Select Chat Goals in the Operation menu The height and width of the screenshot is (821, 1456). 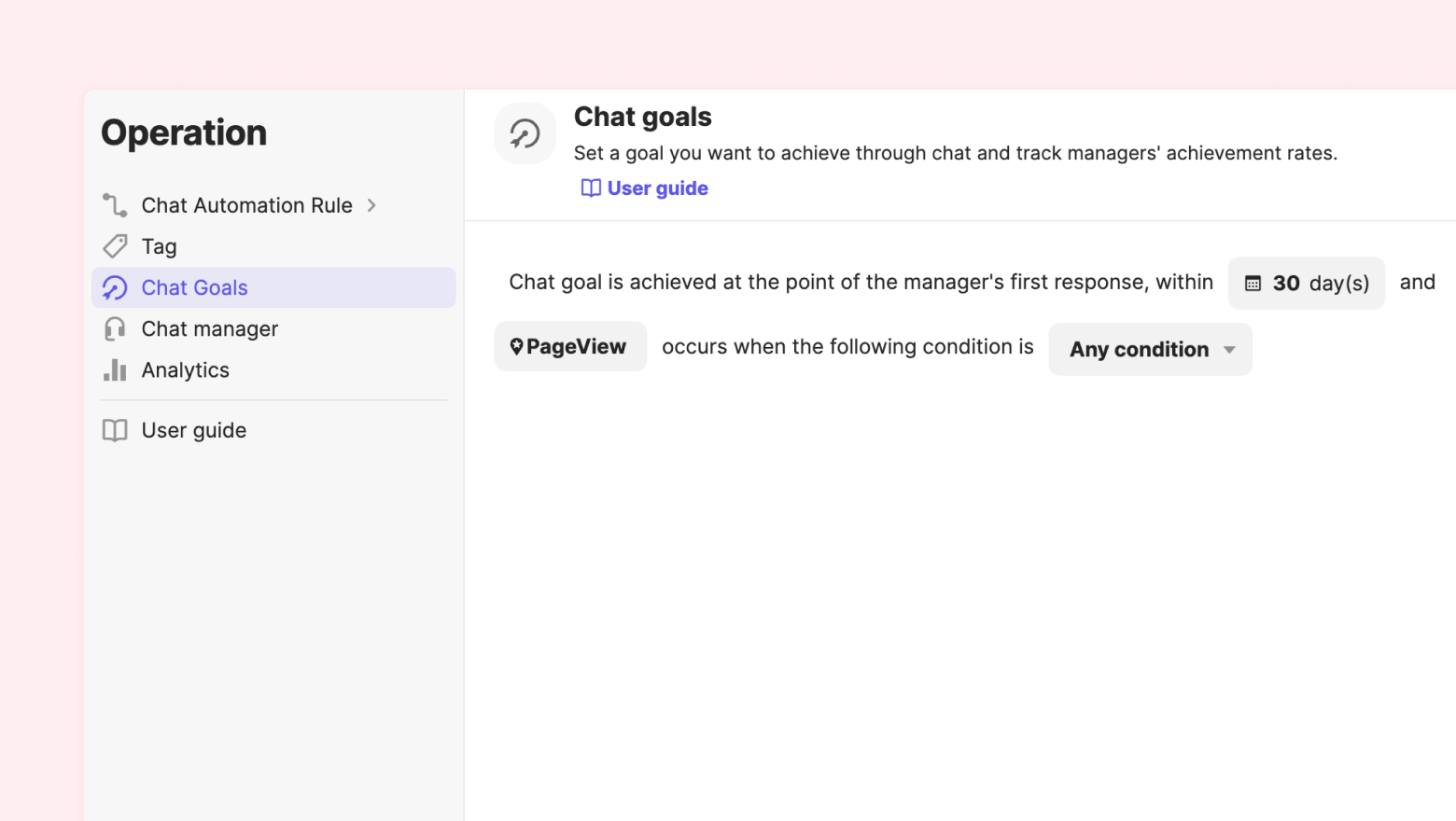point(195,288)
